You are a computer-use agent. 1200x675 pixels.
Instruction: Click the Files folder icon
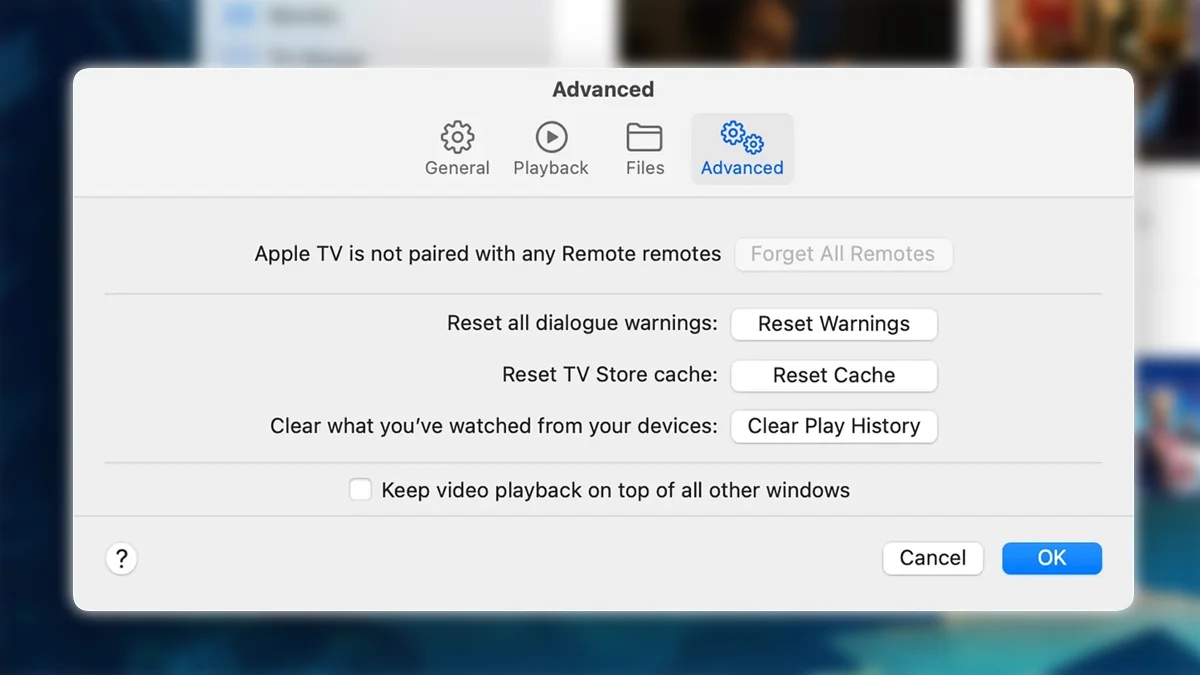644,137
